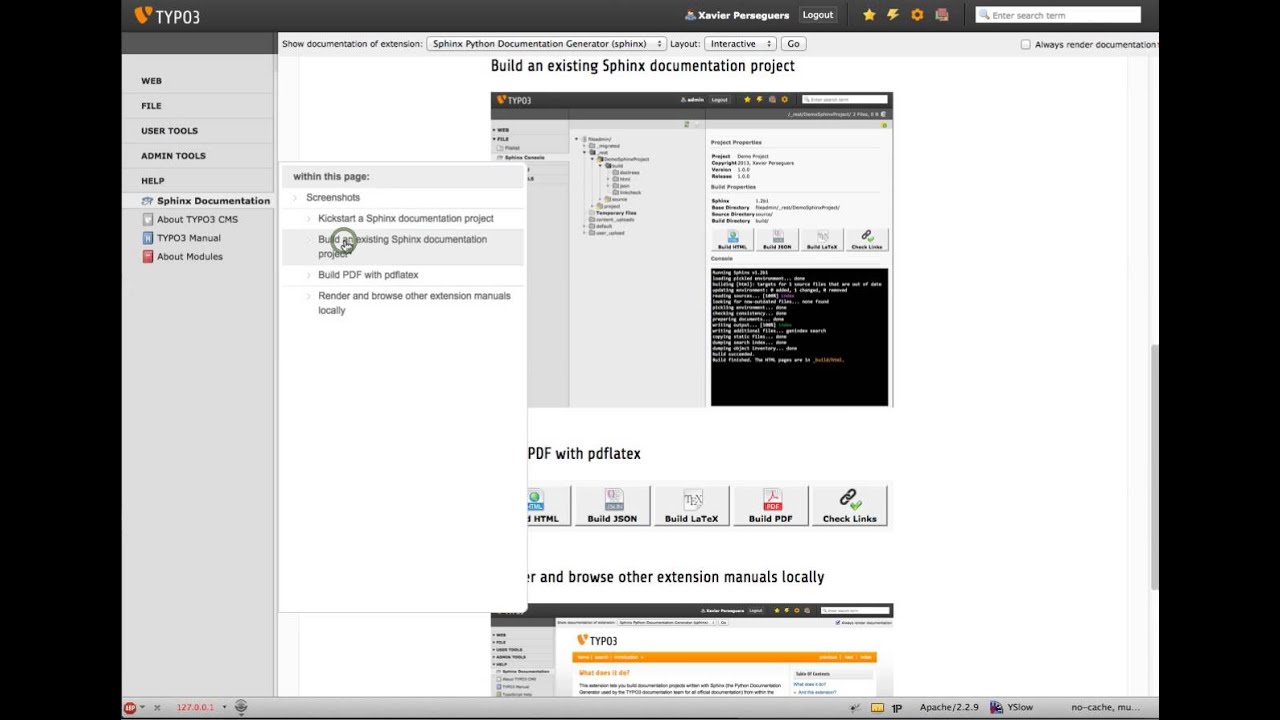1280x720 pixels.
Task: Open the HELP module group
Action: (152, 181)
